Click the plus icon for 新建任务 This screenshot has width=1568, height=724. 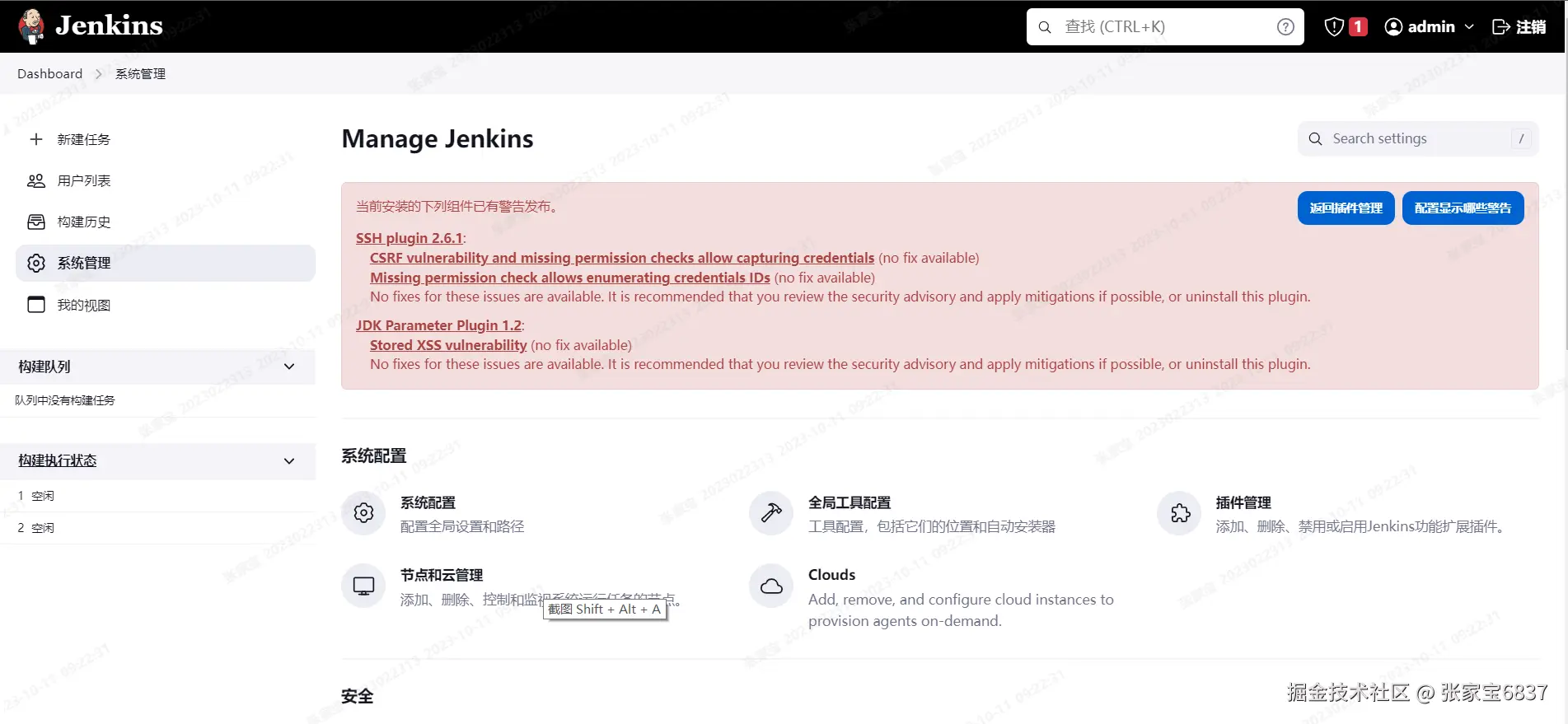coord(36,139)
